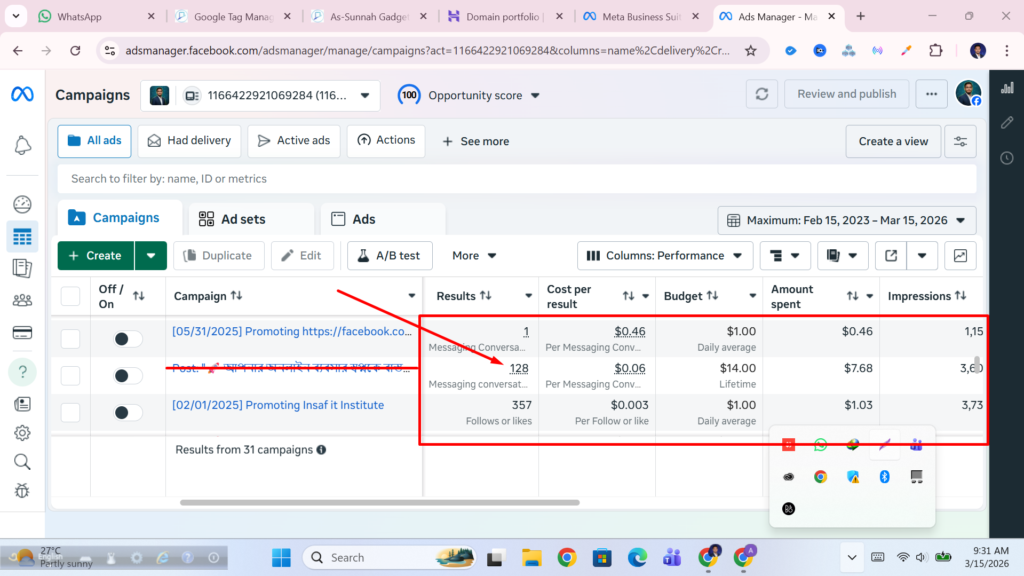Open the Promoting Insaf it Institute campaign link
Viewport: 1024px width, 576px height.
tap(278, 405)
